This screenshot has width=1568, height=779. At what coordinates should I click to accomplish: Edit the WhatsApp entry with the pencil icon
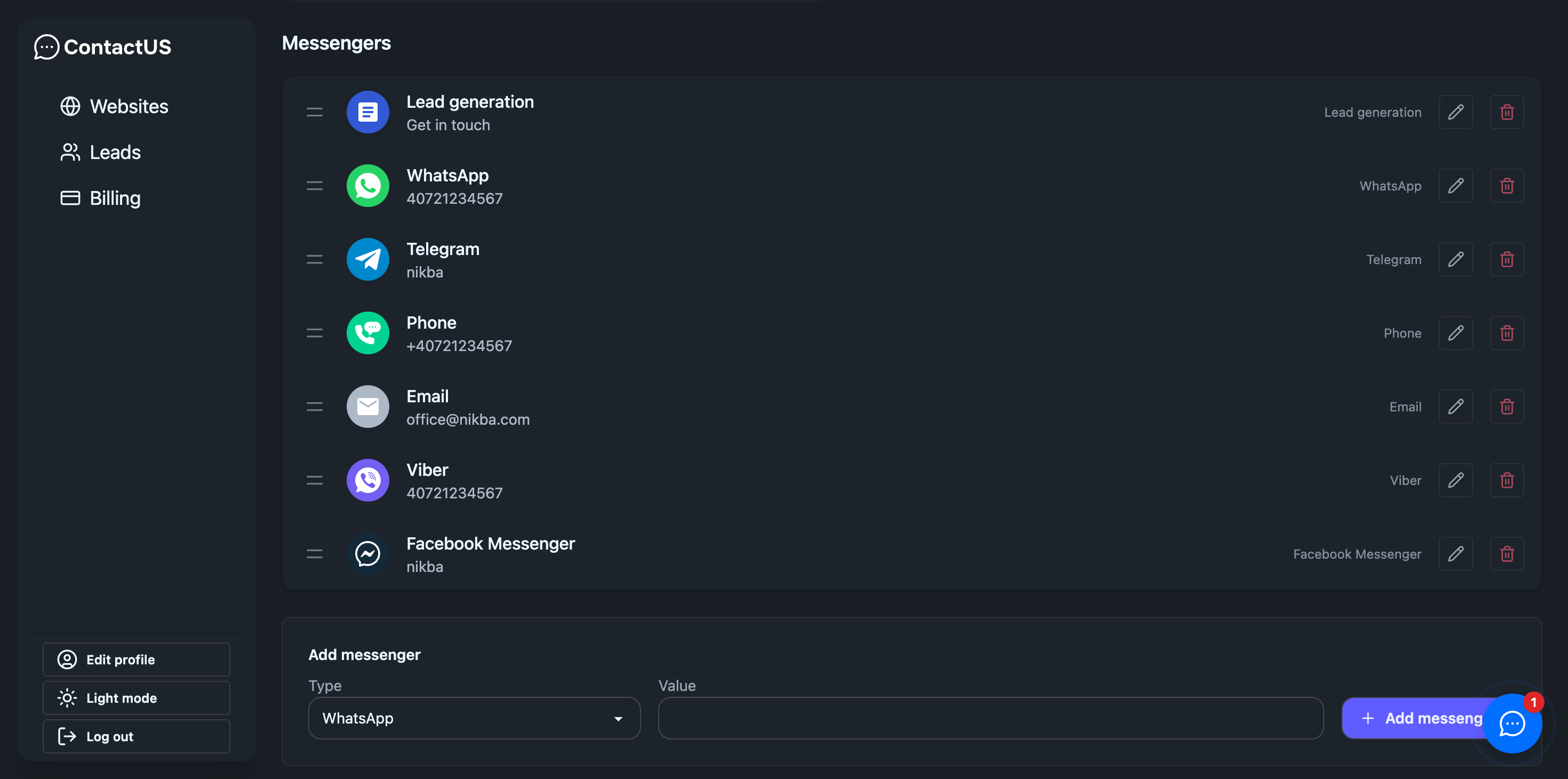tap(1456, 185)
